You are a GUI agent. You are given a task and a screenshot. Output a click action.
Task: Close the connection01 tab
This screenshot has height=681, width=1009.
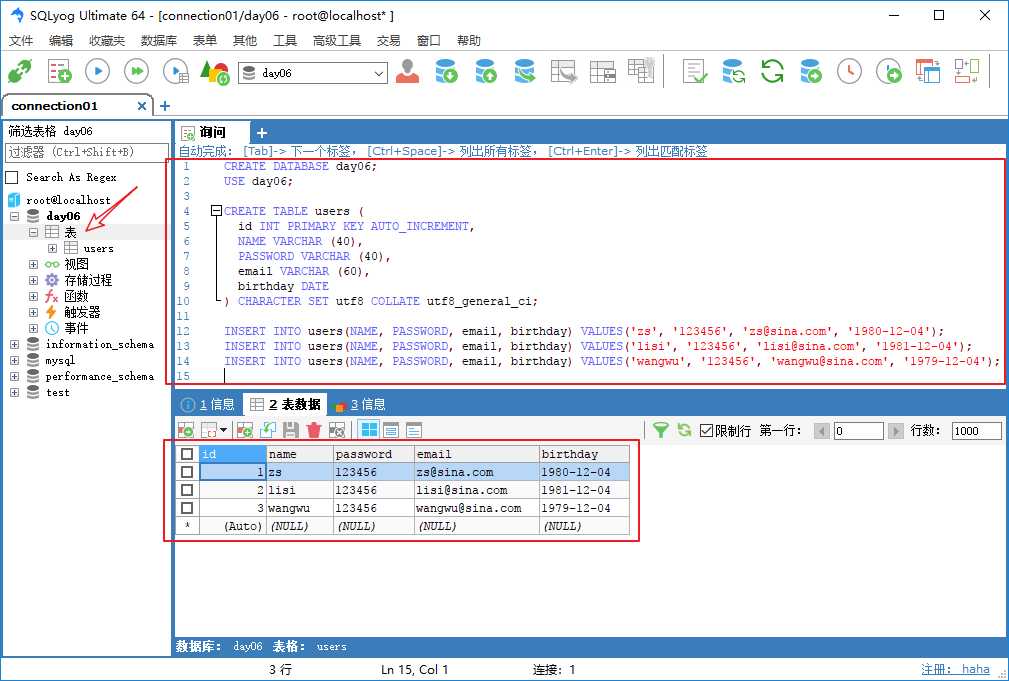point(142,106)
